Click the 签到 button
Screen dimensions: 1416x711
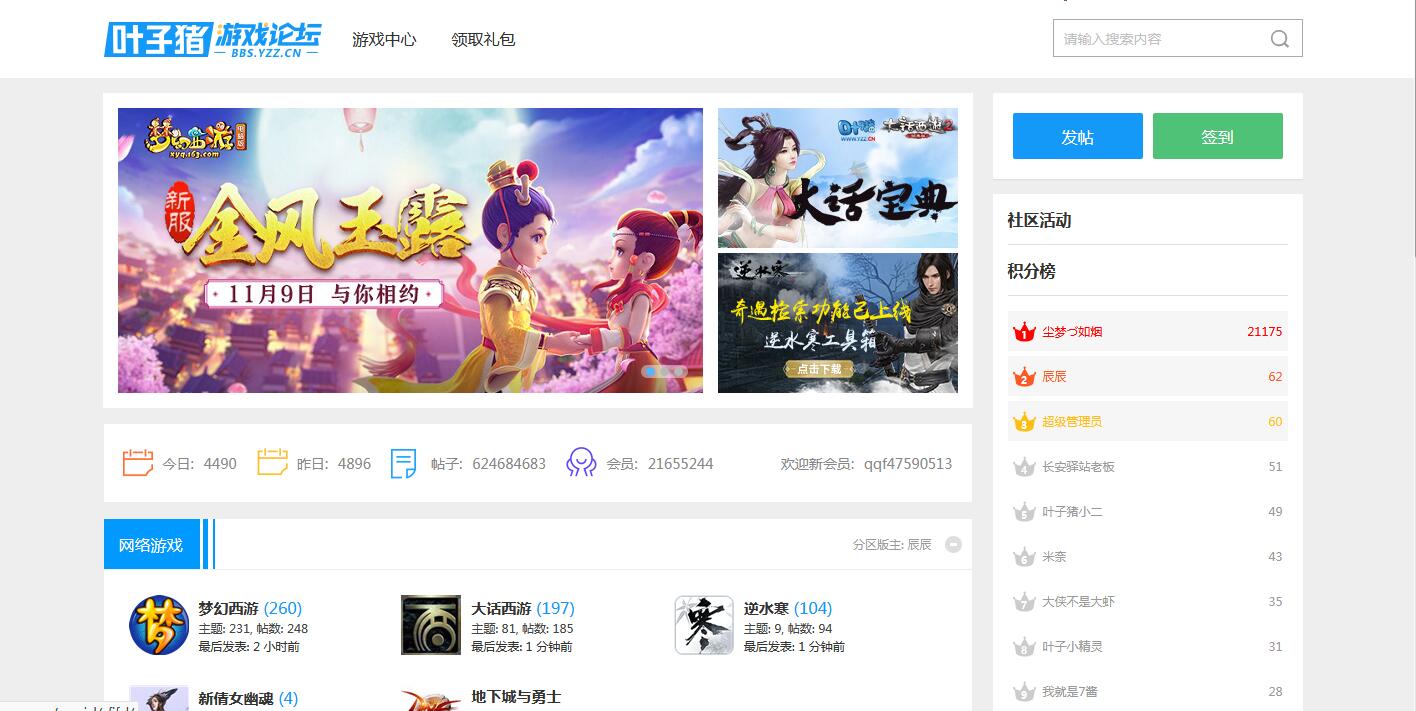tap(1218, 136)
